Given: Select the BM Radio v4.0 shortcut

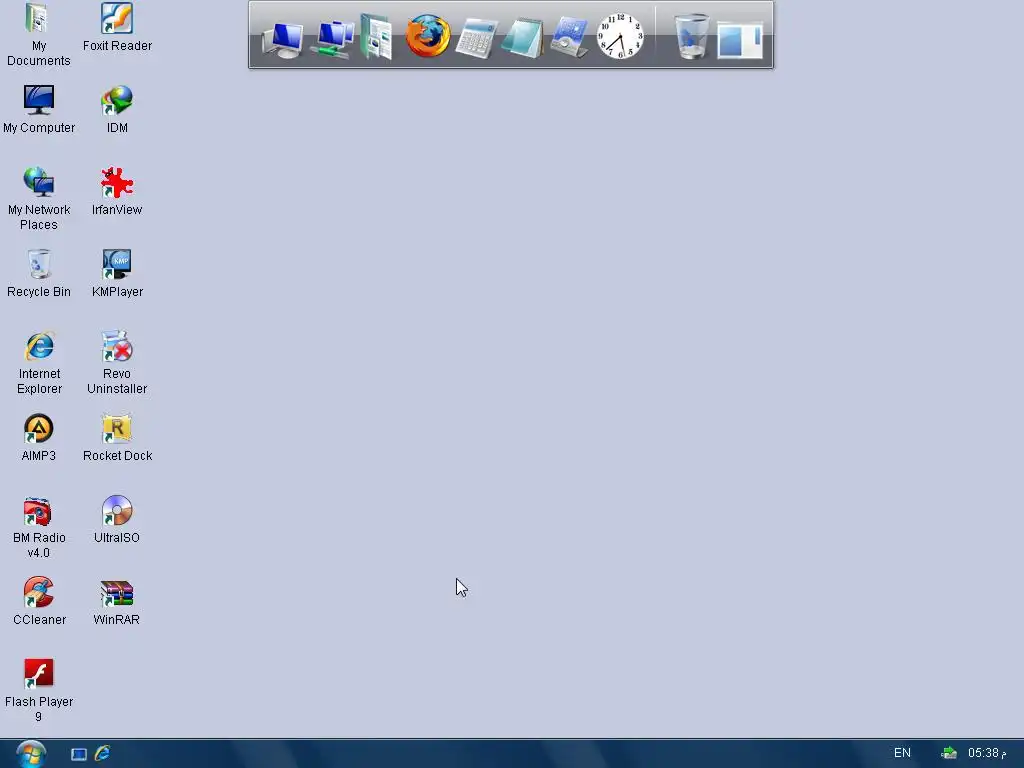Looking at the screenshot, I should coord(39,526).
